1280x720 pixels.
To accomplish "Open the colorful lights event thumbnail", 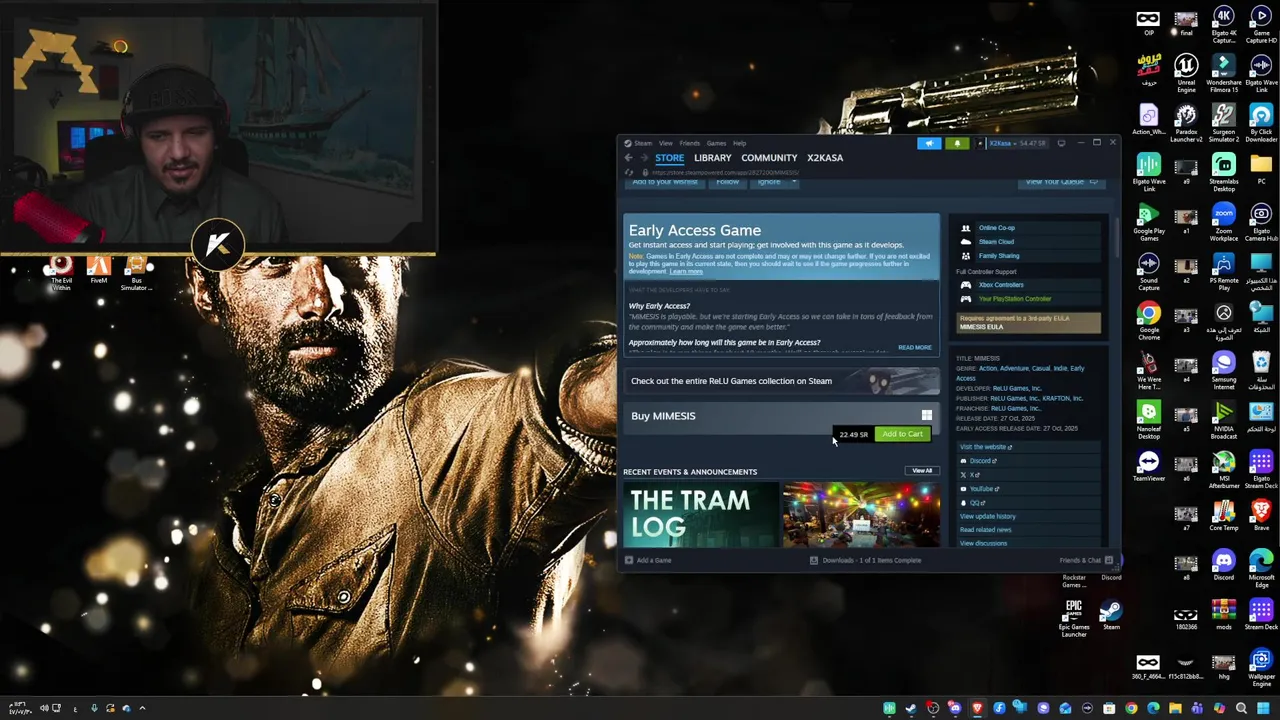I will [861, 516].
